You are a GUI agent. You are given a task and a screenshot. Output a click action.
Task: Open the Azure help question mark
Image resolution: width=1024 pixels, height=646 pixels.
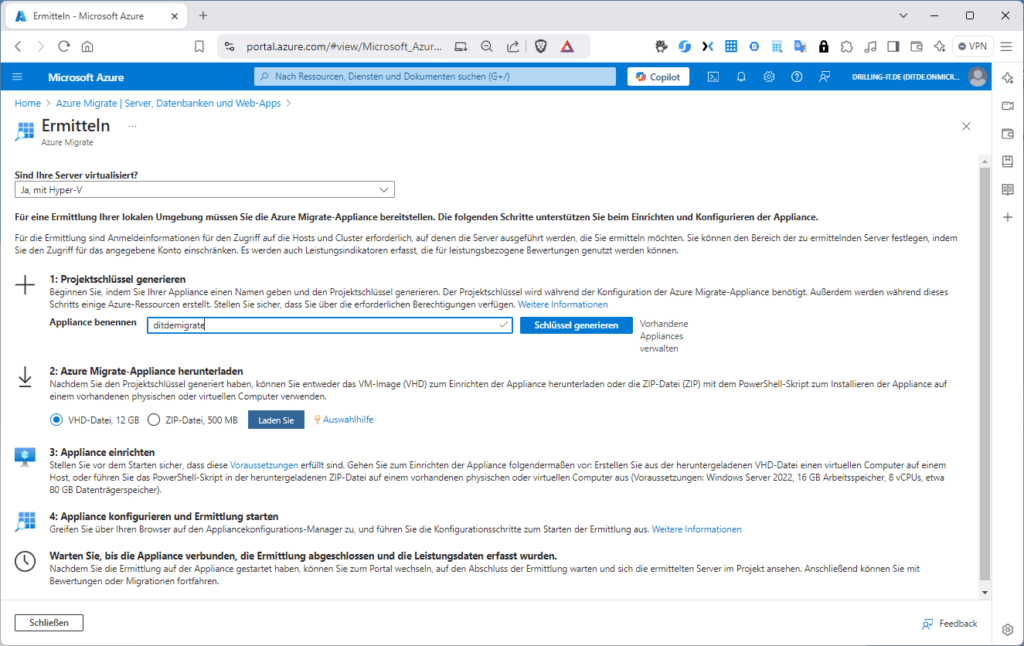(x=797, y=77)
